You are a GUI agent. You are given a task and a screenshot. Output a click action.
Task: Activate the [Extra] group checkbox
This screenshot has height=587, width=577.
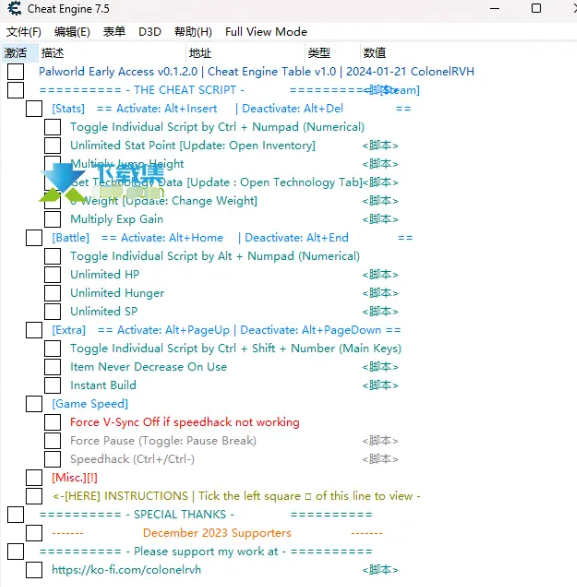pos(34,330)
